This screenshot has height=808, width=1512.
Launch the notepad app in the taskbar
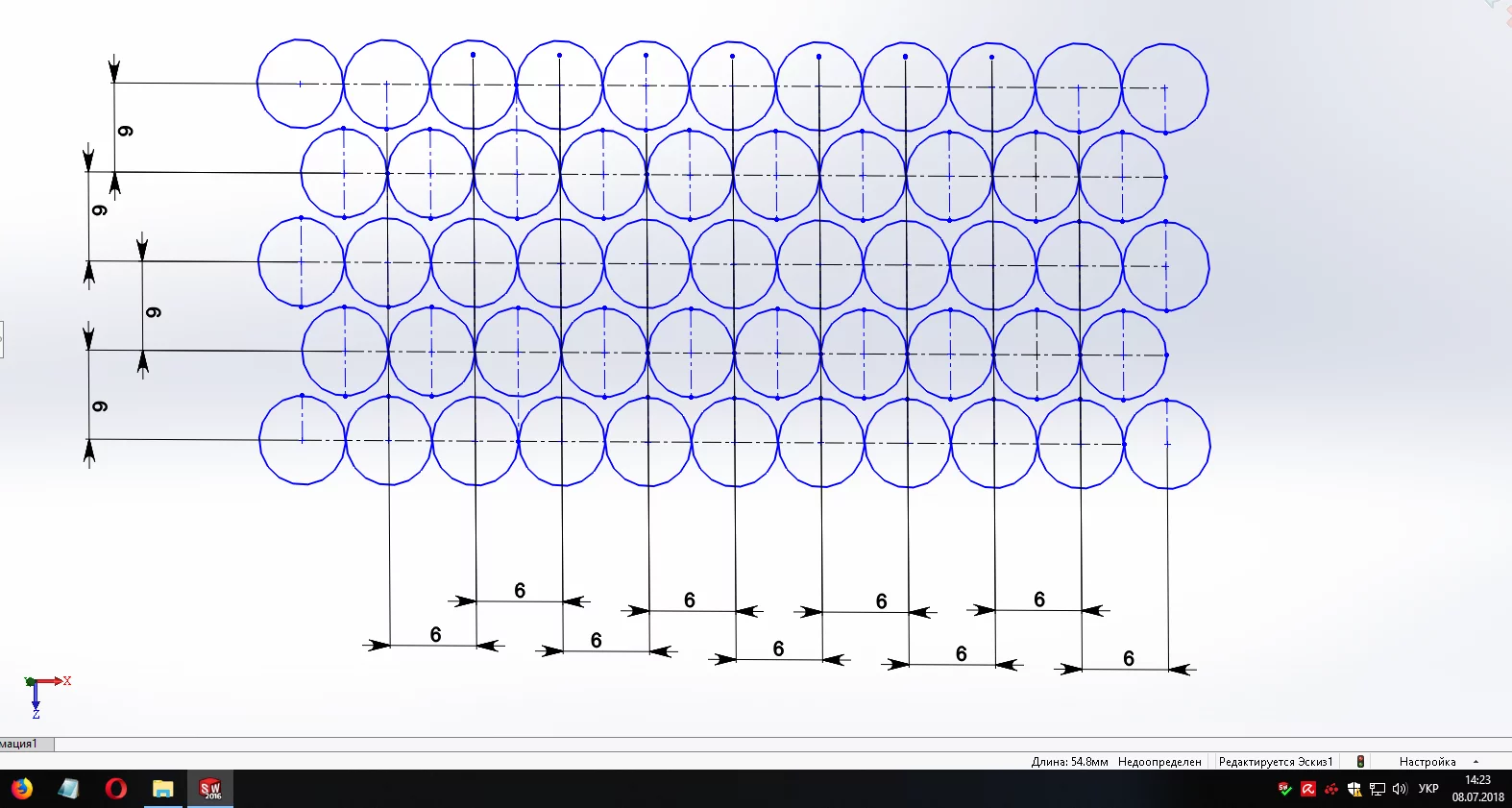(68, 789)
